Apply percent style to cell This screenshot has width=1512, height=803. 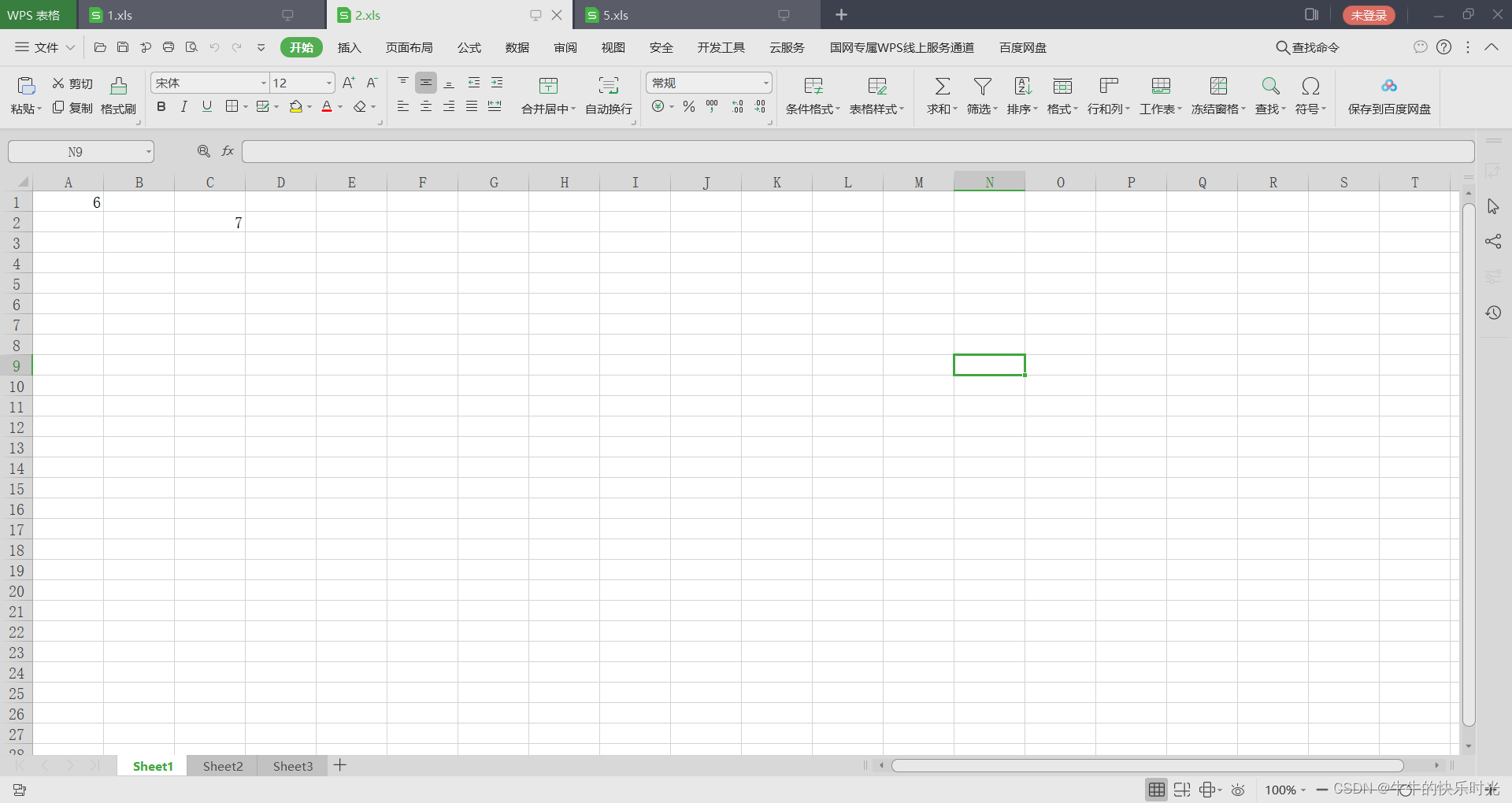[688, 107]
